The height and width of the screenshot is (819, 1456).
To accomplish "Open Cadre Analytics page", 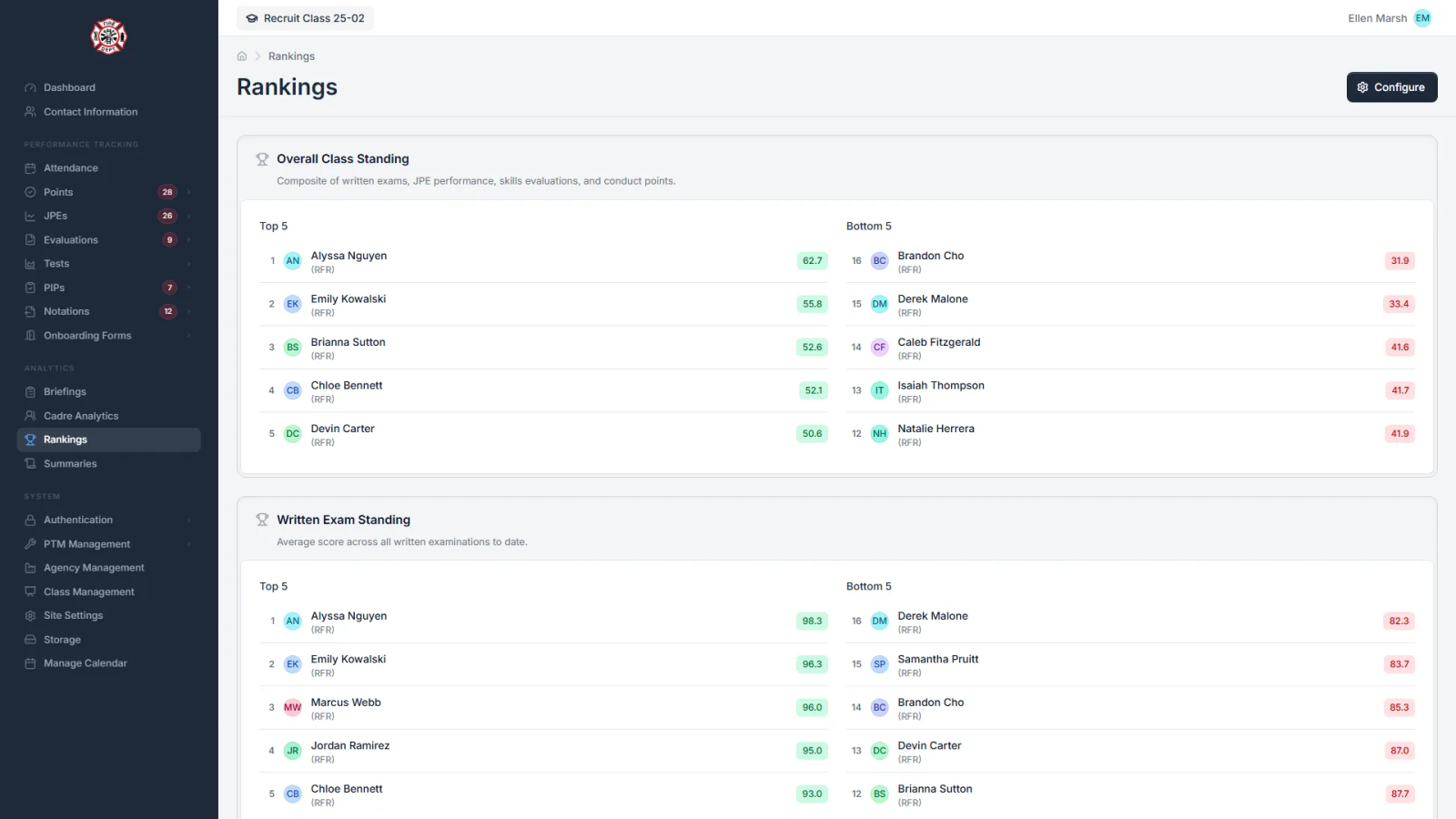I will [x=108, y=416].
